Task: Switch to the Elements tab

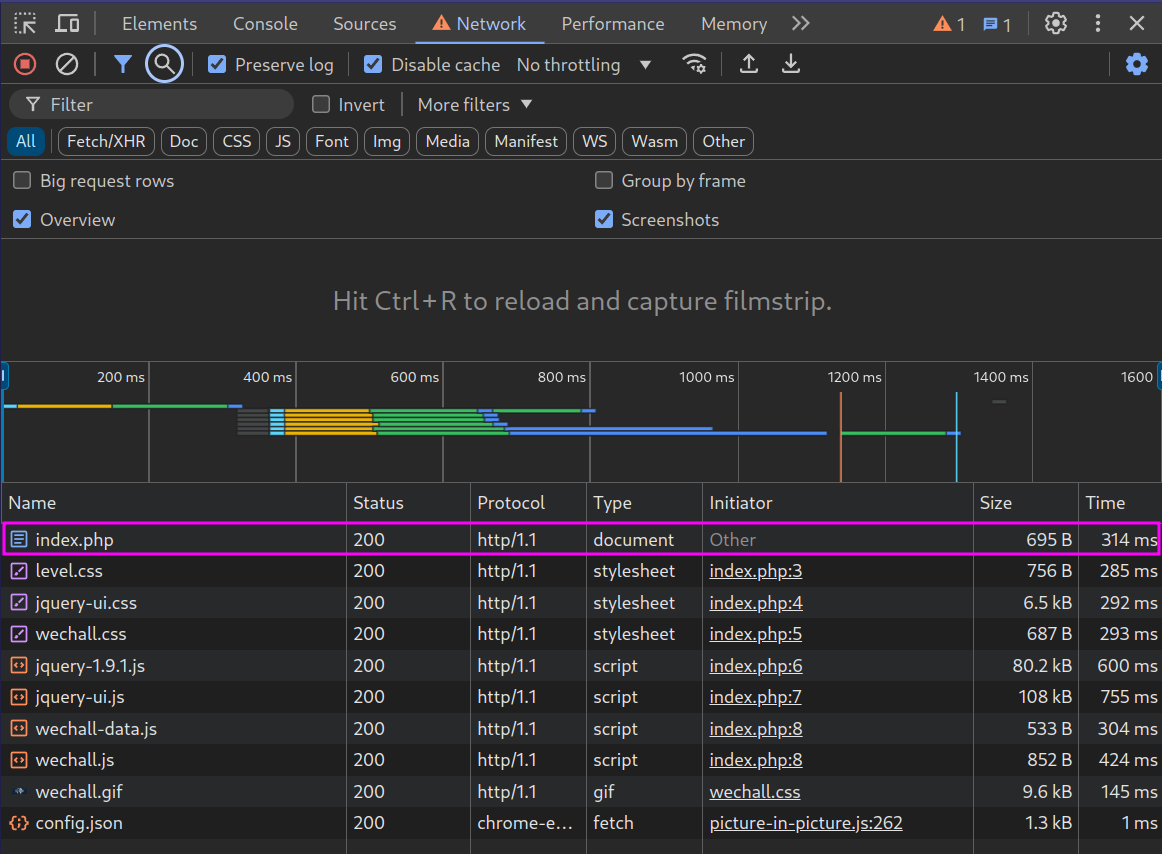Action: [x=159, y=24]
